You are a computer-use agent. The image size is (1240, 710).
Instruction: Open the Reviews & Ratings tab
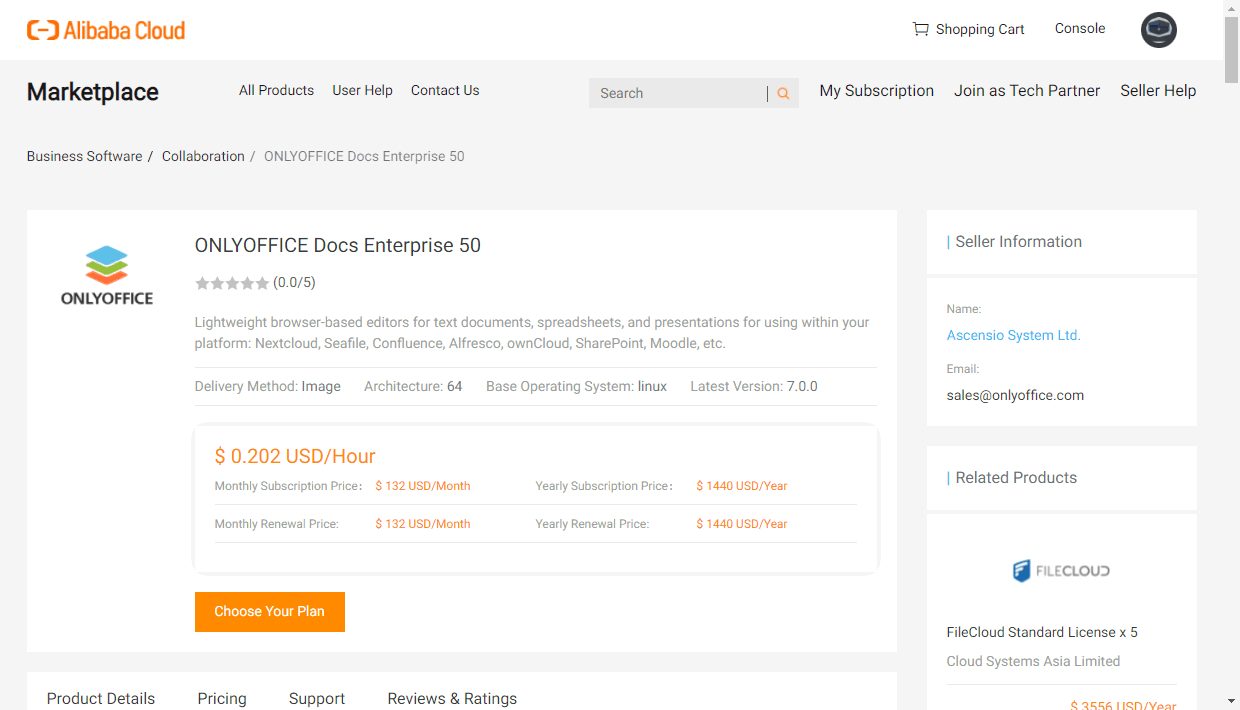452,698
